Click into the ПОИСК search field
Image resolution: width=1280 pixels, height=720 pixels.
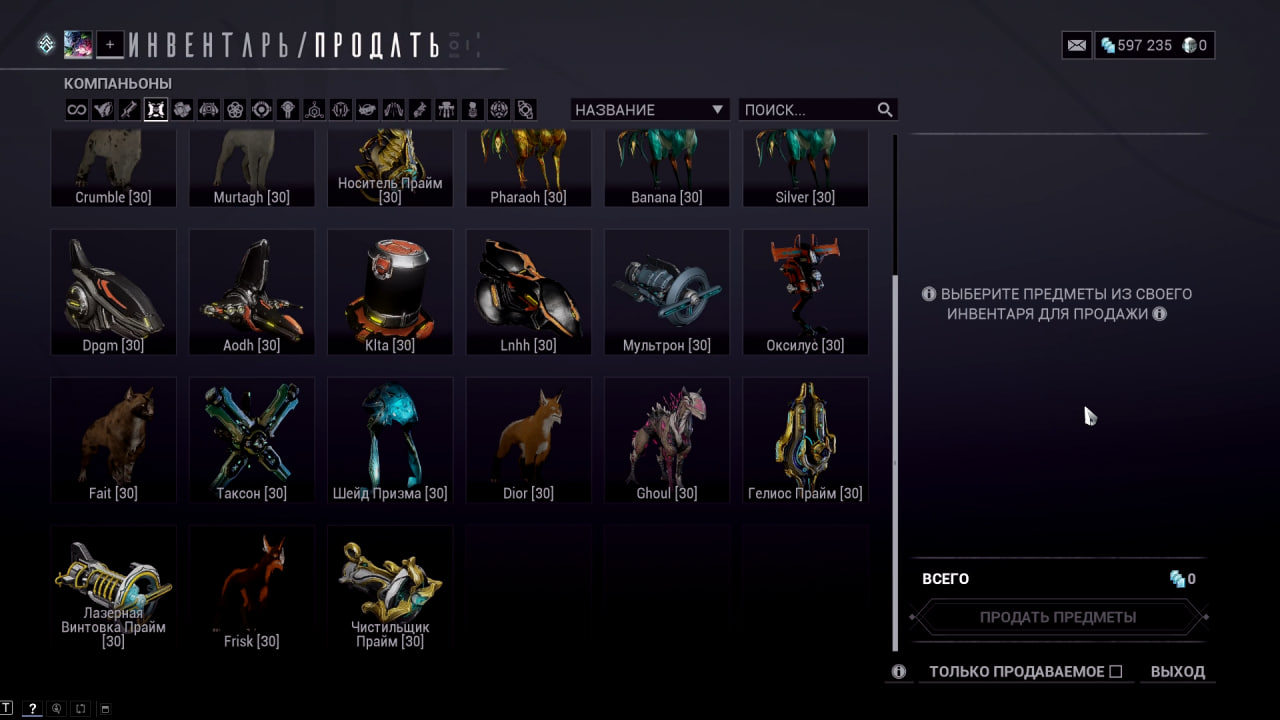(x=808, y=110)
